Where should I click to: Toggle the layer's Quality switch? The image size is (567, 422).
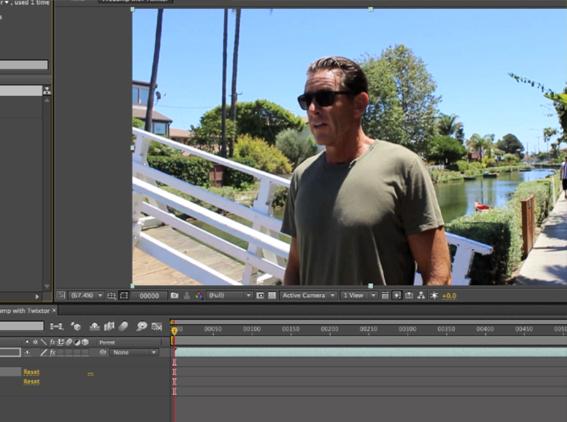tap(44, 352)
